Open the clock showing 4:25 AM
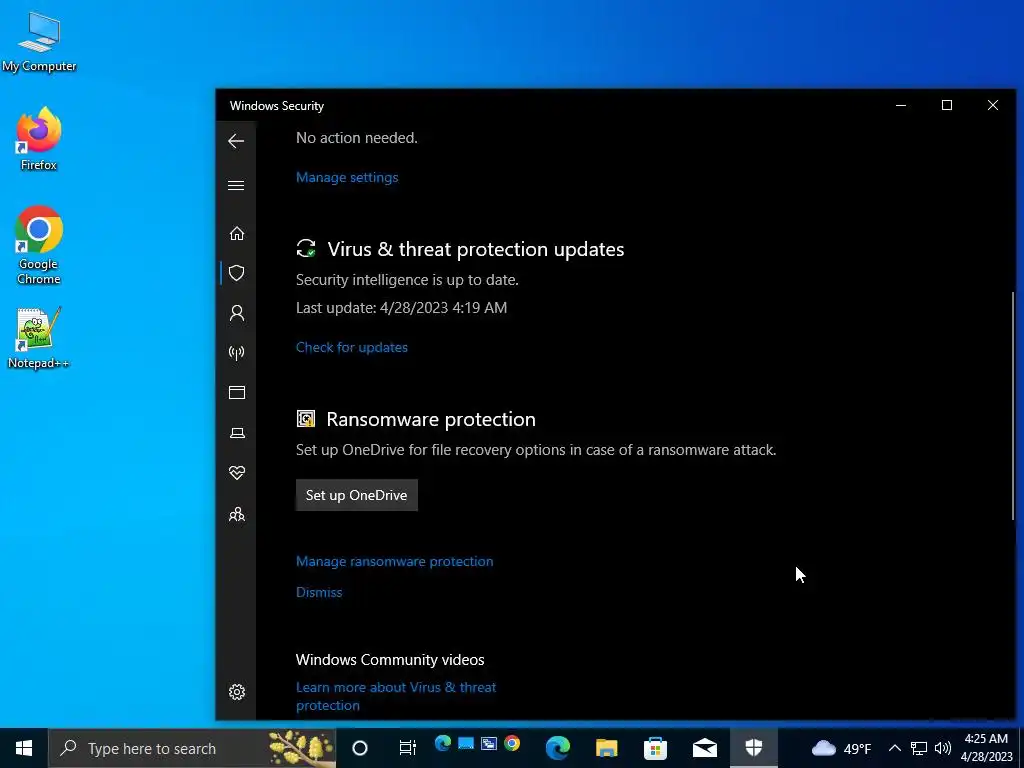 (x=986, y=748)
